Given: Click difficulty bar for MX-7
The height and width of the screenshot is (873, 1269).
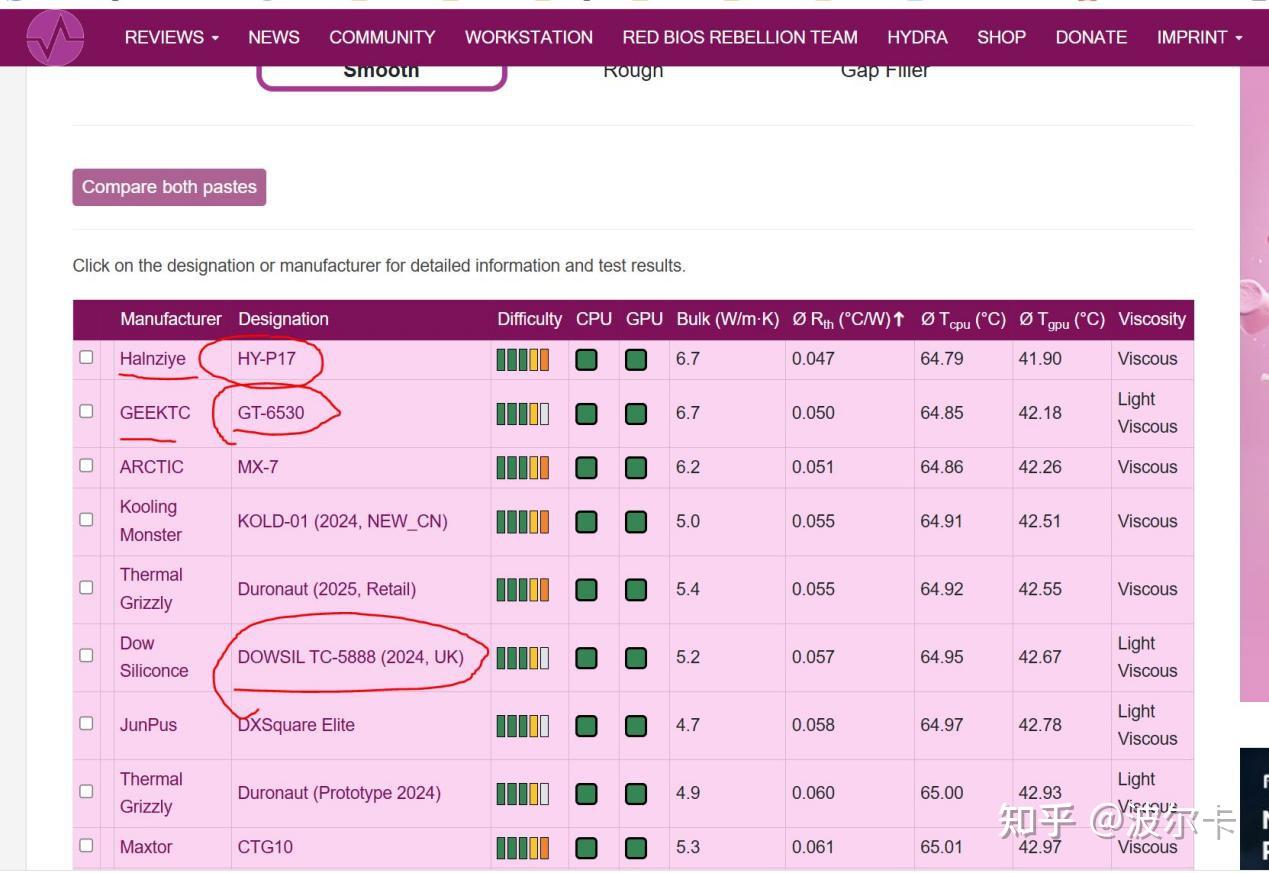Looking at the screenshot, I should [x=523, y=467].
